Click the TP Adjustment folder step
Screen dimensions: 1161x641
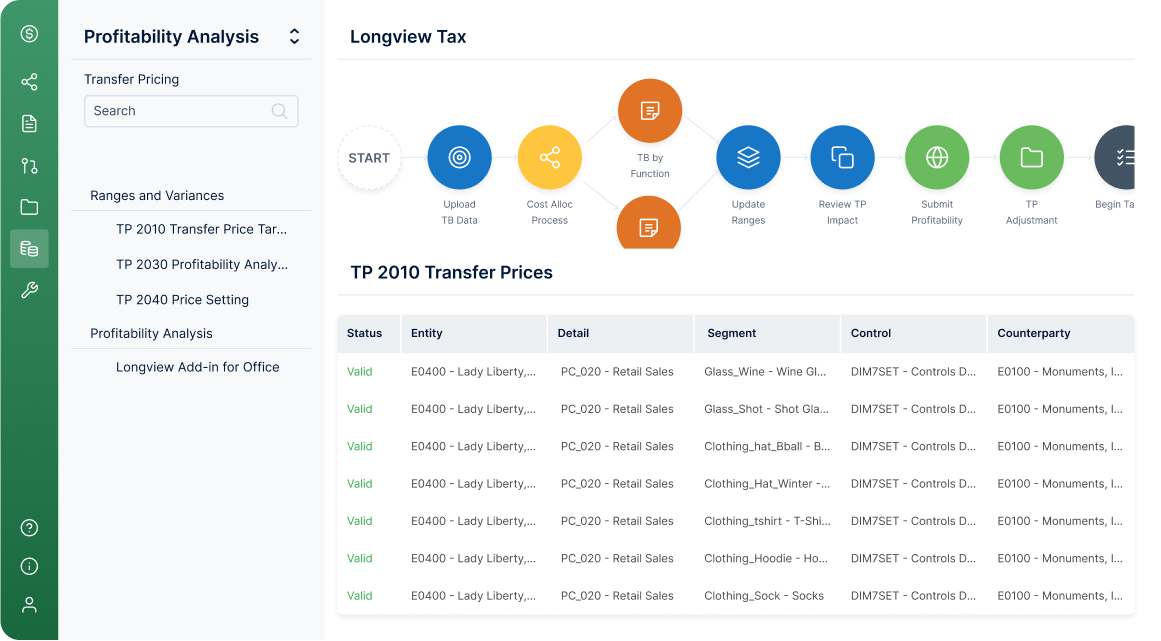click(x=1031, y=158)
